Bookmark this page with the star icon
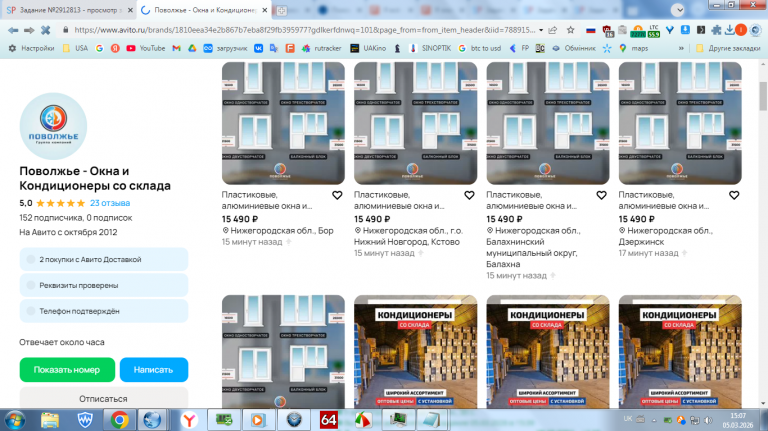 571,30
